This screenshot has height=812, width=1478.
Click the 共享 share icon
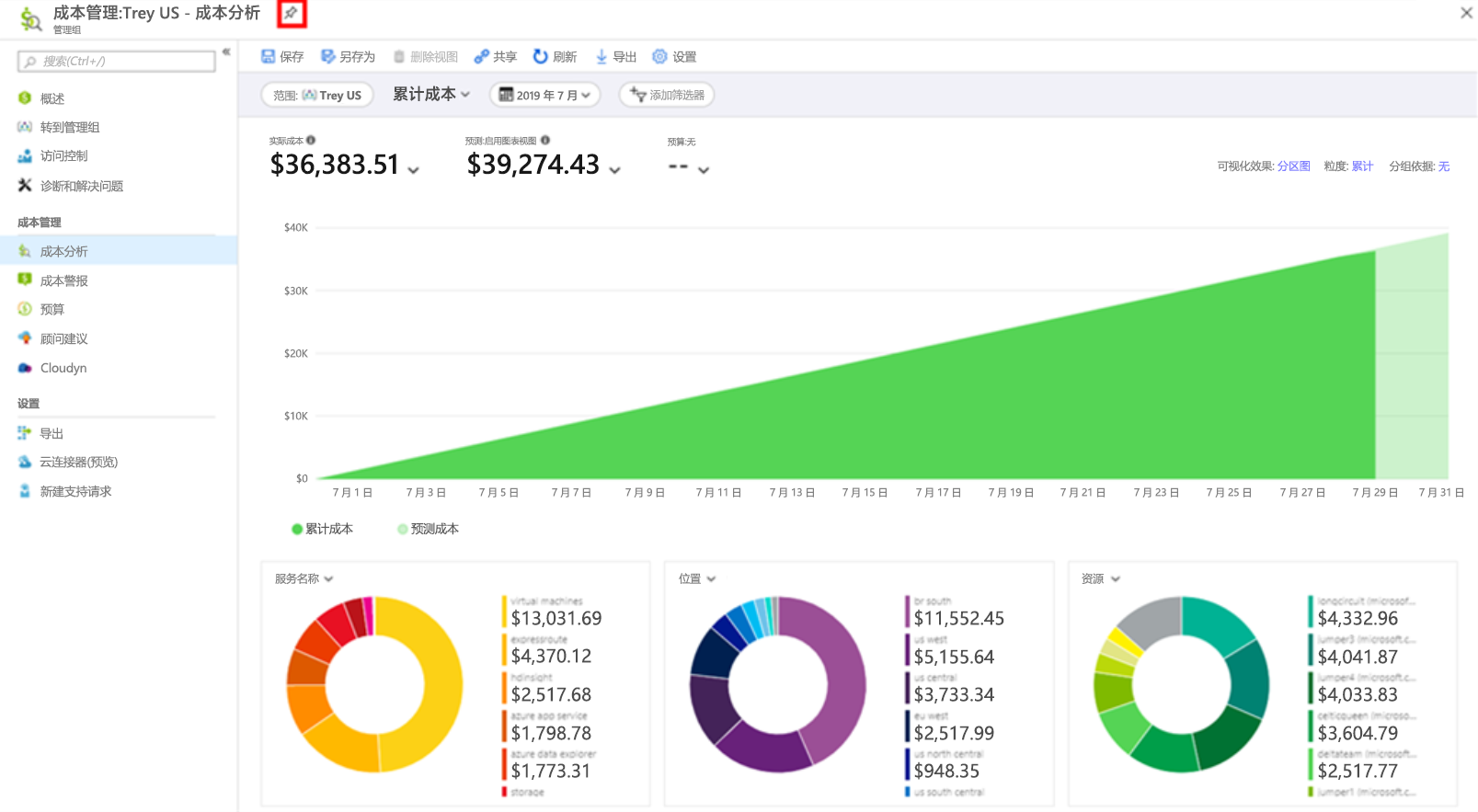[x=481, y=56]
